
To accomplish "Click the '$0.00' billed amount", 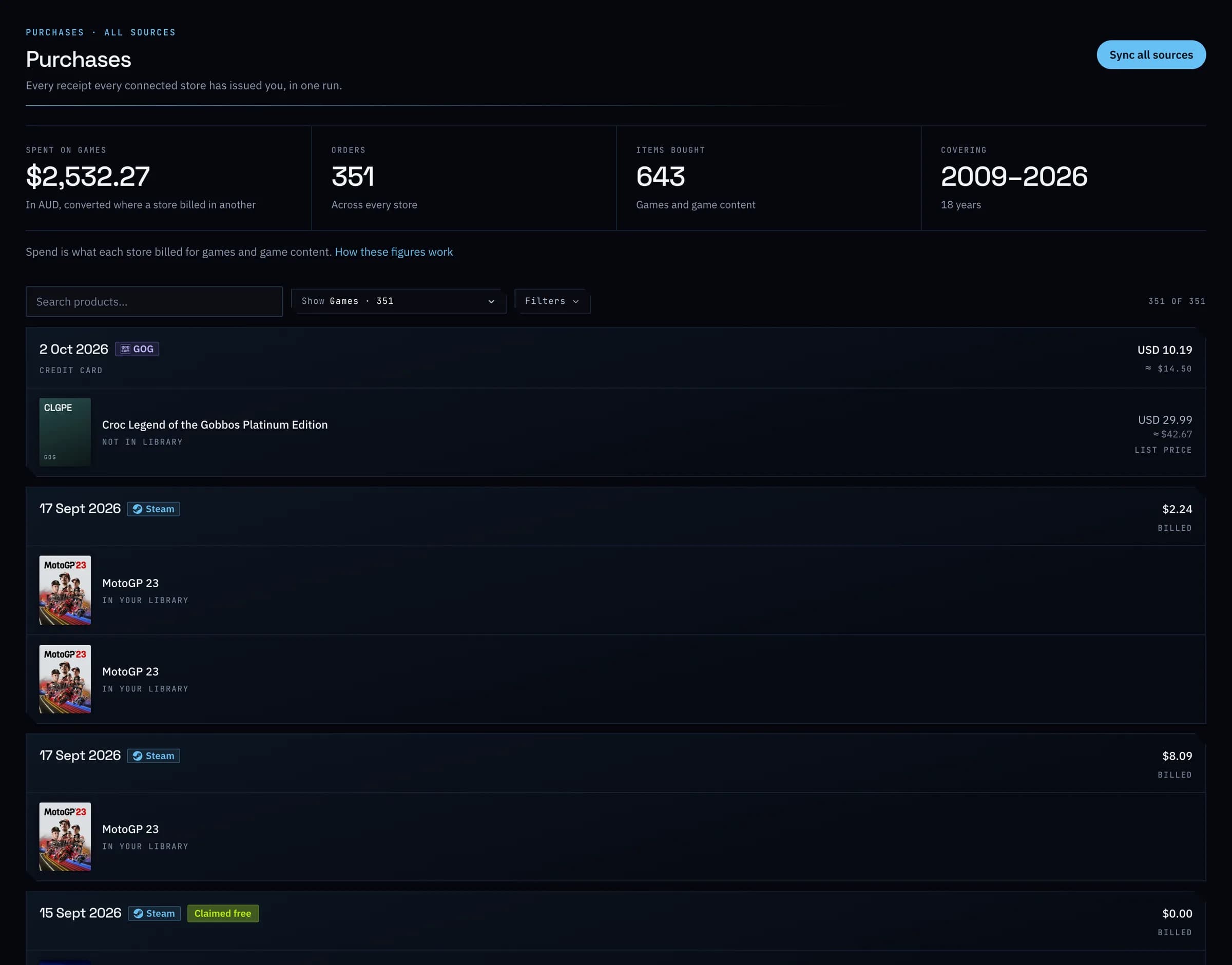I will tap(1177, 914).
